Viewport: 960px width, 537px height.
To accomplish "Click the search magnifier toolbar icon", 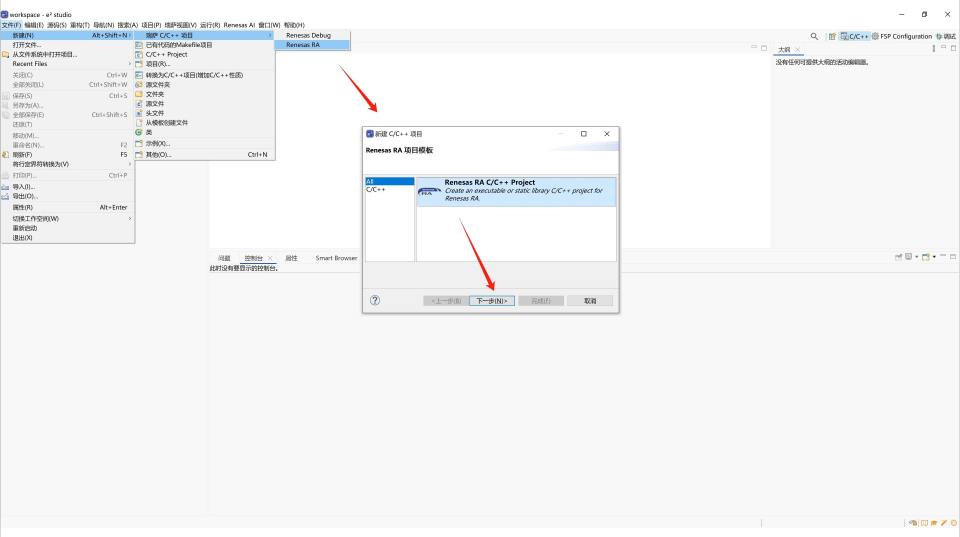I will point(814,36).
